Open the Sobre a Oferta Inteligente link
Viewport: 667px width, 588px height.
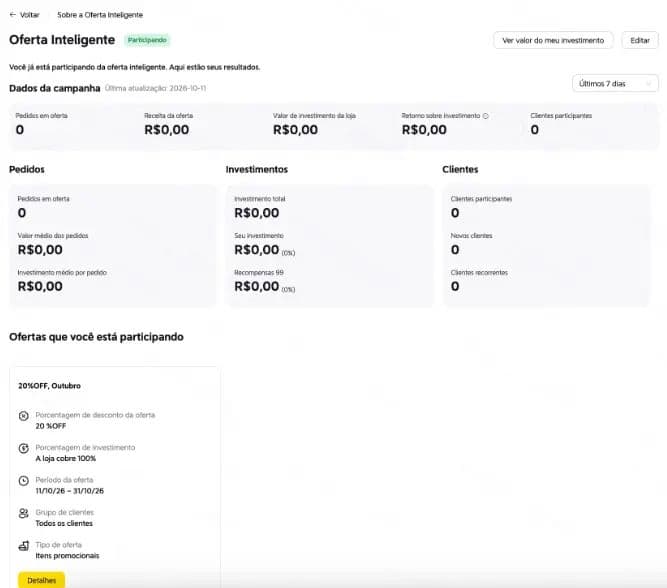[100, 15]
